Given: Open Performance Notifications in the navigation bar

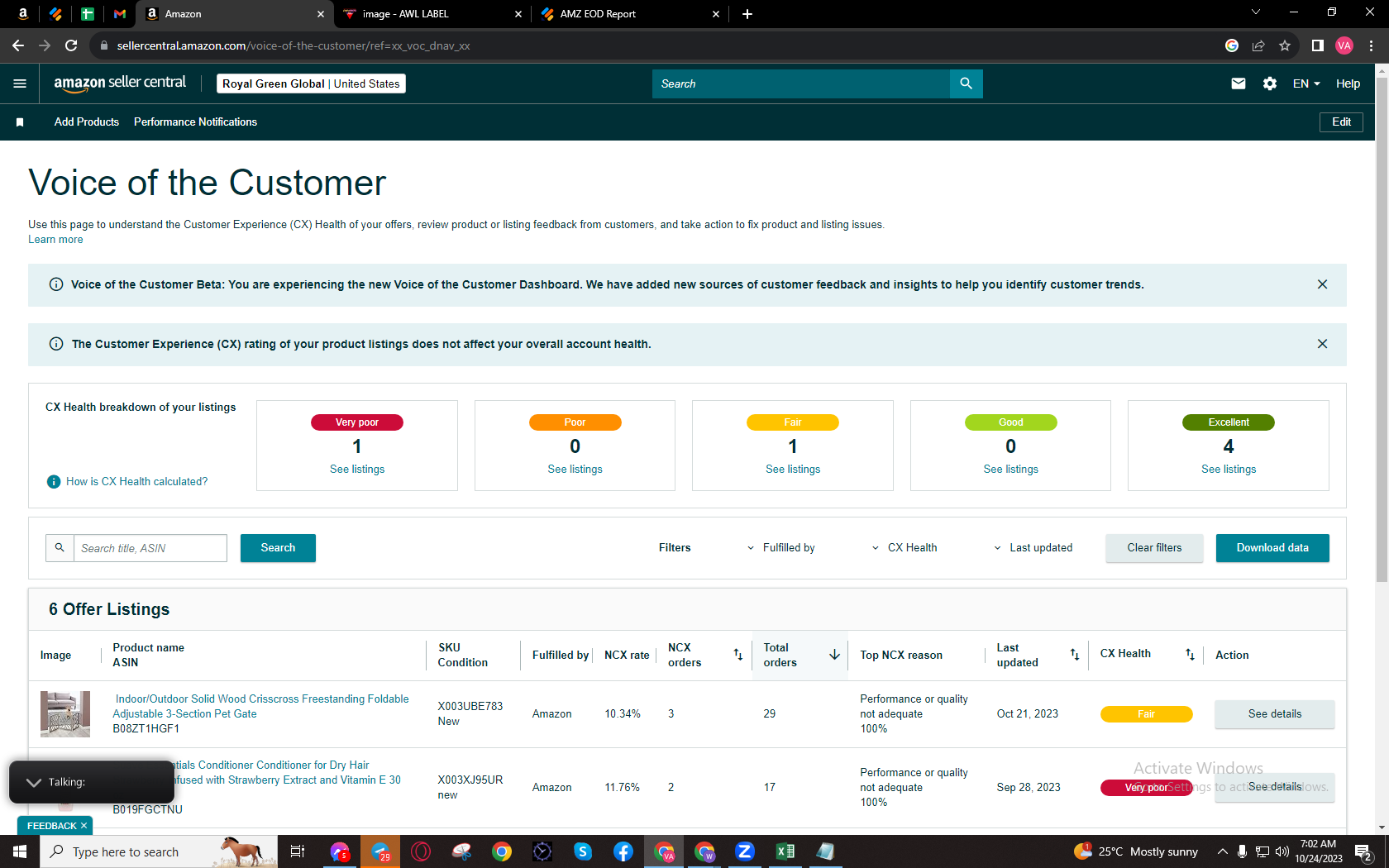Looking at the screenshot, I should coord(195,122).
